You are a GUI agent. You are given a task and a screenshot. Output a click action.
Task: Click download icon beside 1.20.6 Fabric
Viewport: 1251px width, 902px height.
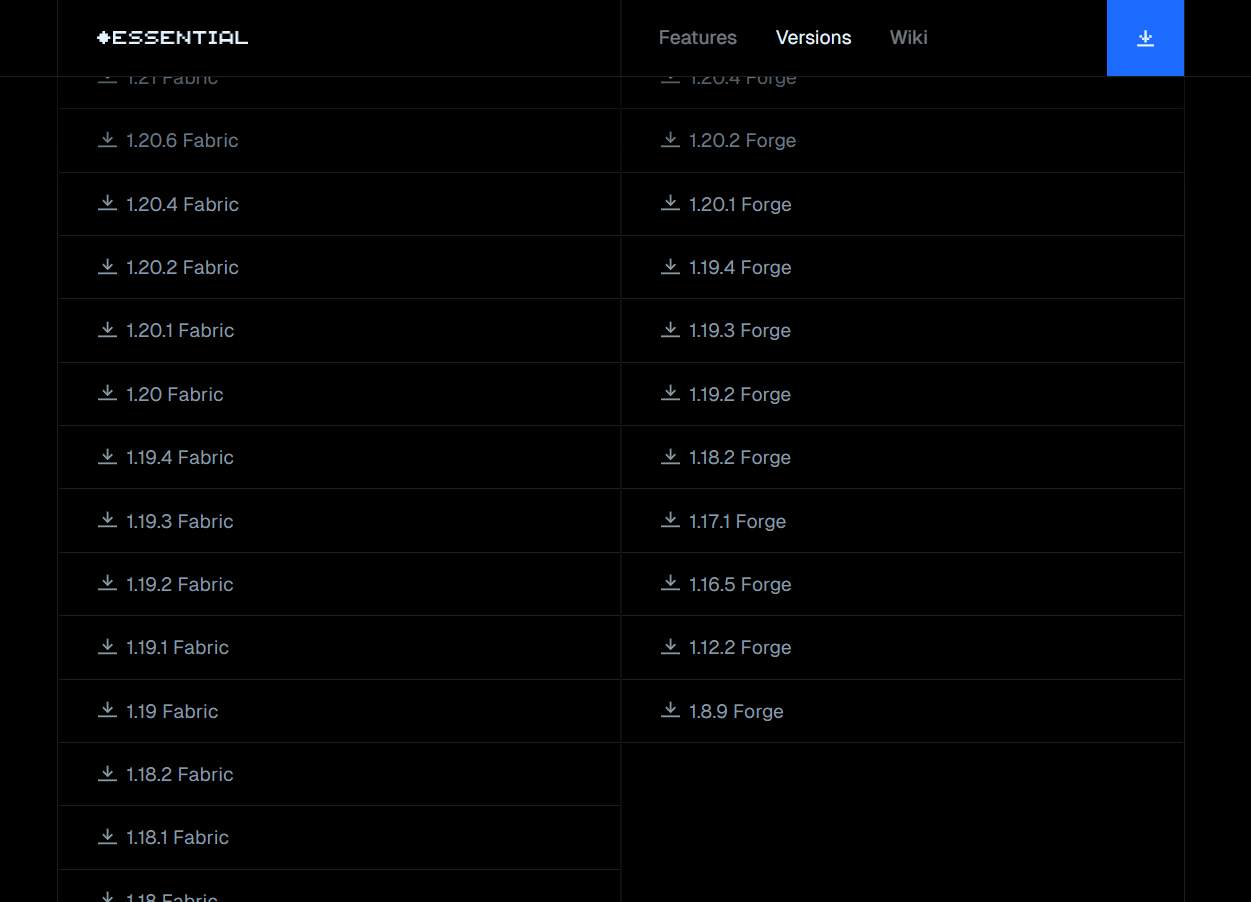(x=107, y=140)
